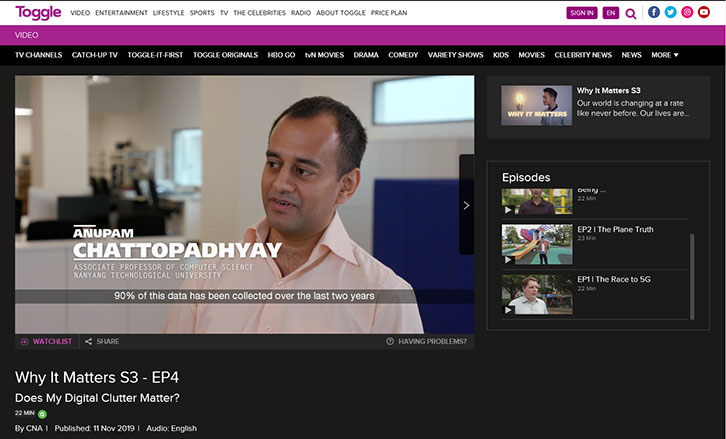Click the 'Audio: English' text
This screenshot has width=726, height=439.
(171, 428)
